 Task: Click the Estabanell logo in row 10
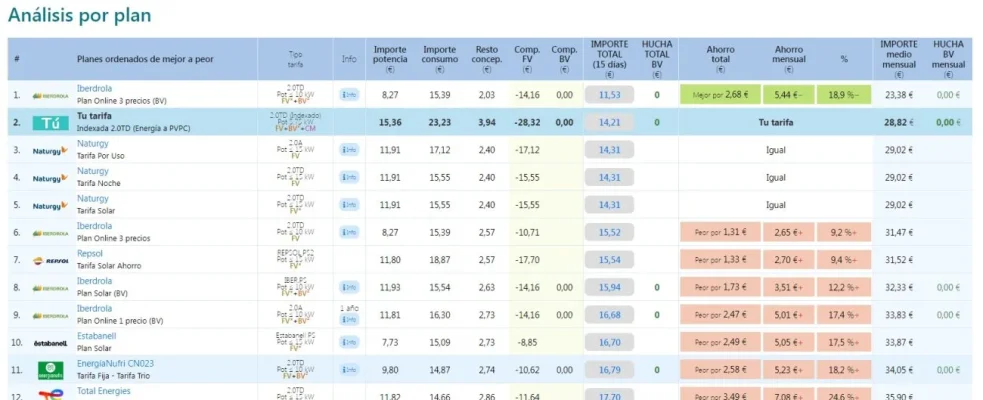click(51, 343)
